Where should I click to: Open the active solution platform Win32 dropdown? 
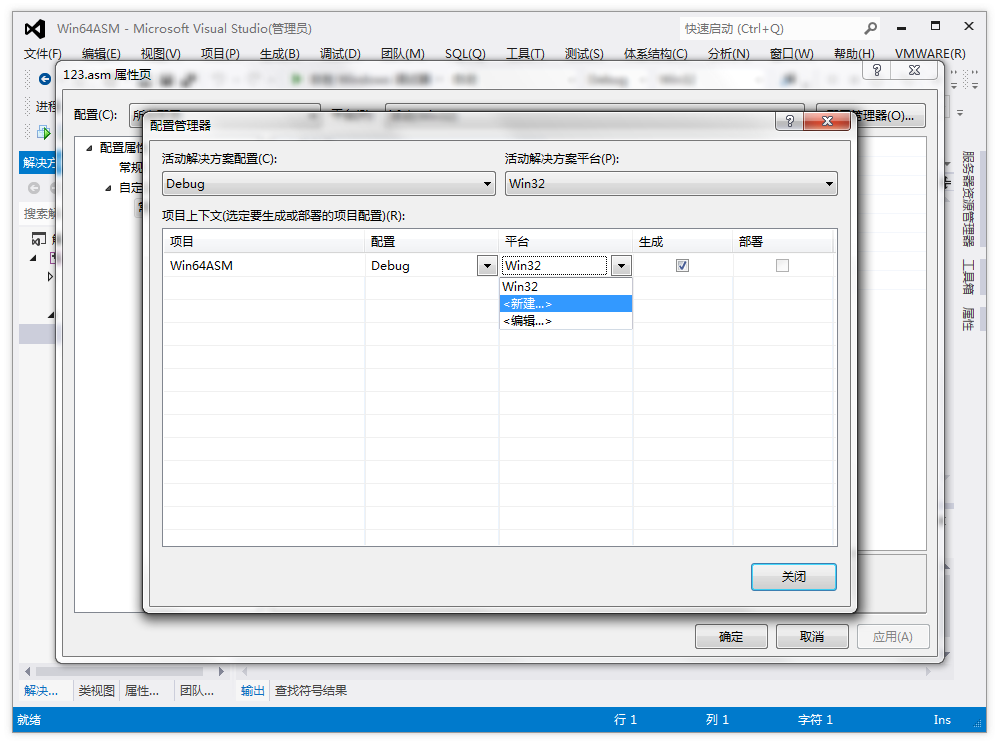point(670,184)
